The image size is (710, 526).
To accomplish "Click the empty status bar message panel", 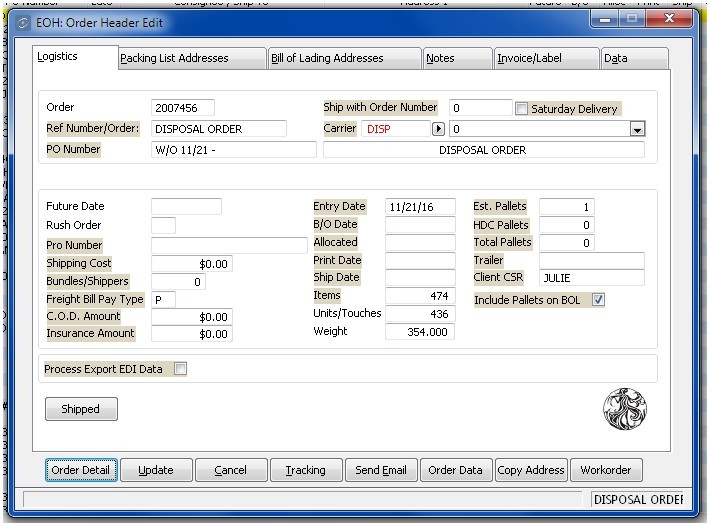I will [302, 500].
